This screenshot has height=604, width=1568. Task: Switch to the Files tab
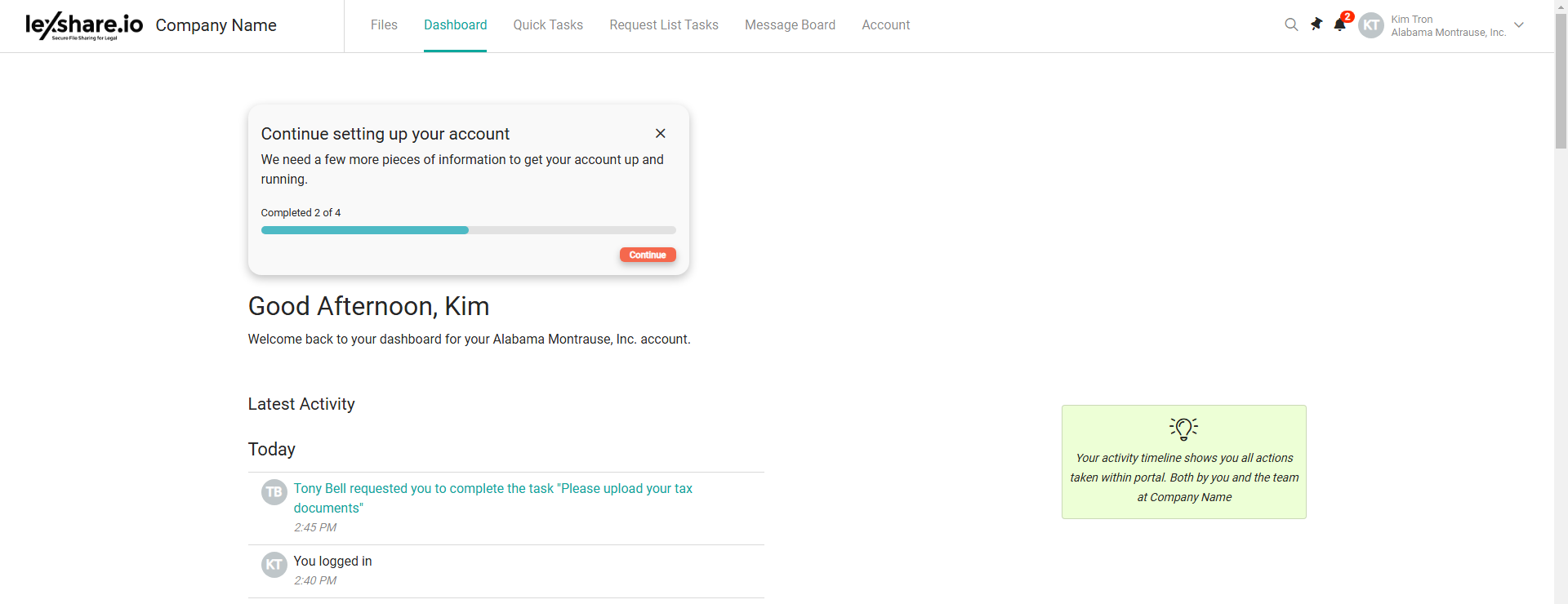coord(384,25)
